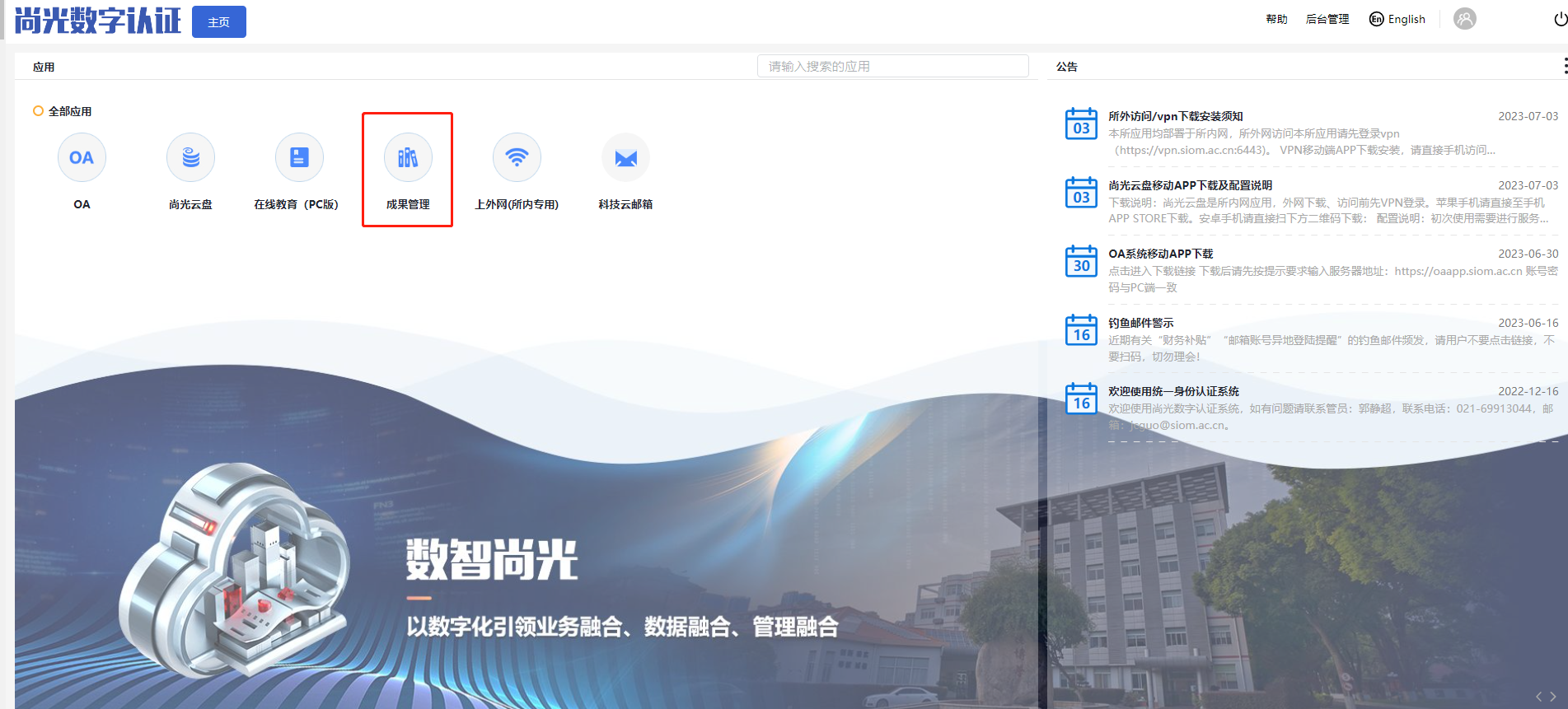The height and width of the screenshot is (709, 1568).
Task: Click the 上外网(所内专用) wifi icon
Action: click(x=517, y=158)
